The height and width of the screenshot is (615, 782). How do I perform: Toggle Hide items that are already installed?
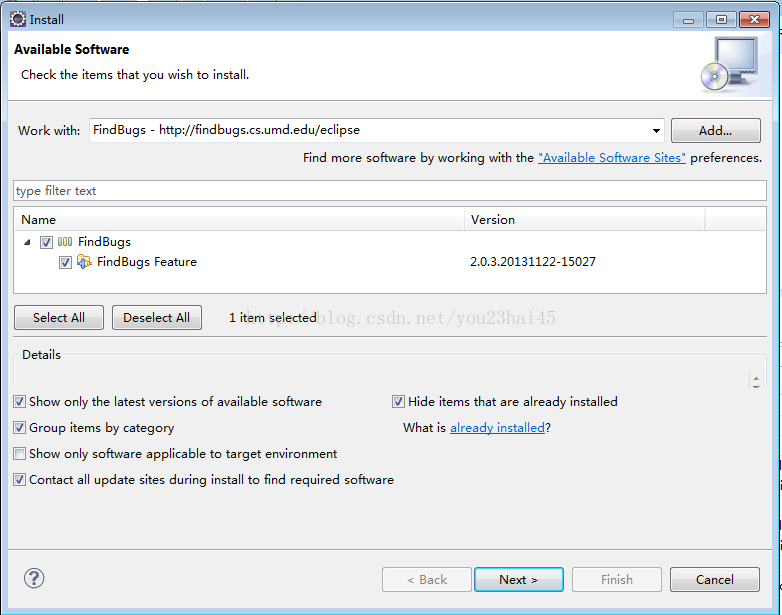pos(398,402)
